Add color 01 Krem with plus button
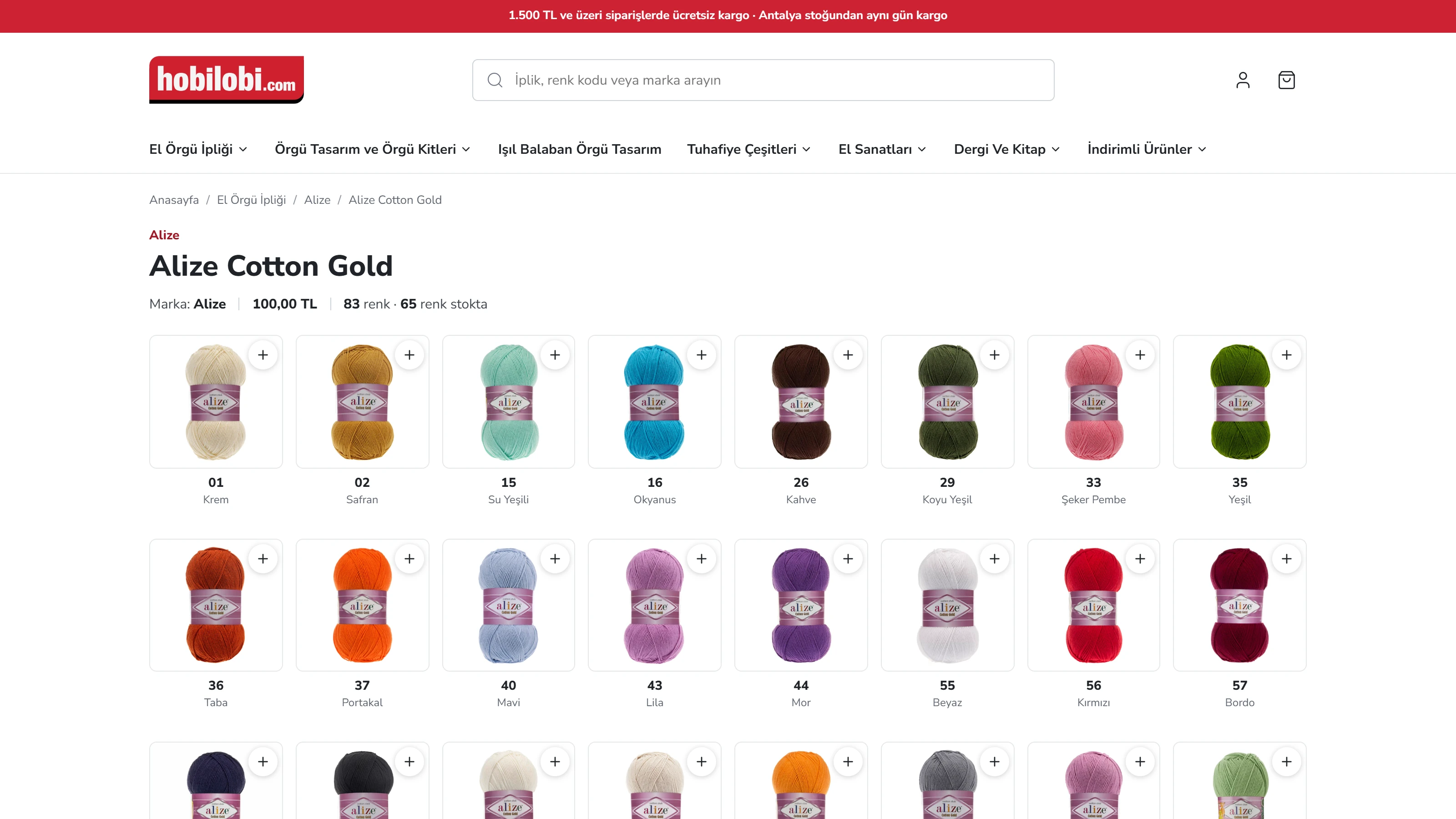 pyautogui.click(x=263, y=355)
